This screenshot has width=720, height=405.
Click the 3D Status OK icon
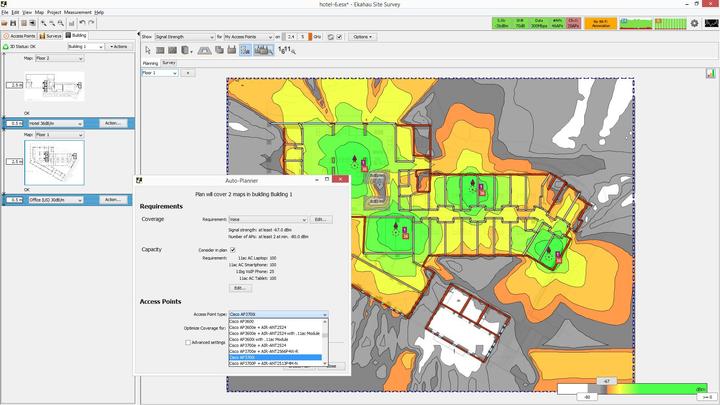point(6,46)
